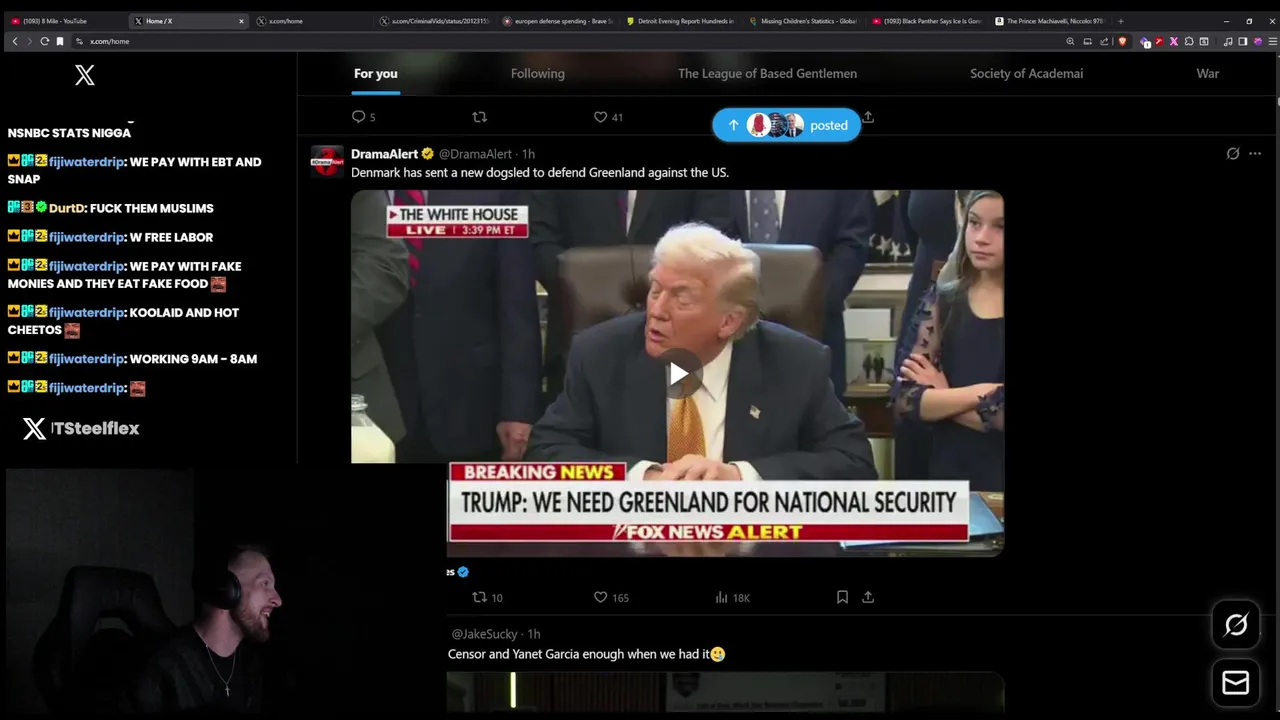The width and height of the screenshot is (1280, 720).
Task: Open Grok icon on DramaAlert post
Action: point(1233,154)
